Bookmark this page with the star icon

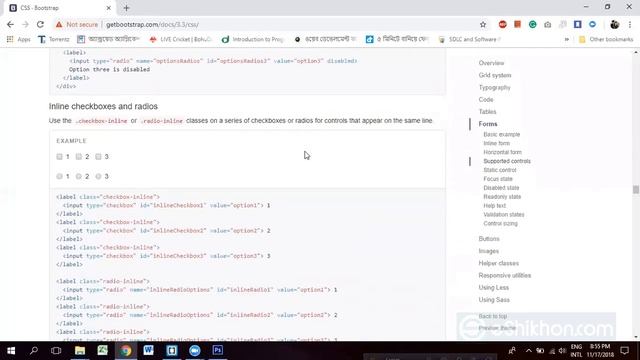(483, 24)
